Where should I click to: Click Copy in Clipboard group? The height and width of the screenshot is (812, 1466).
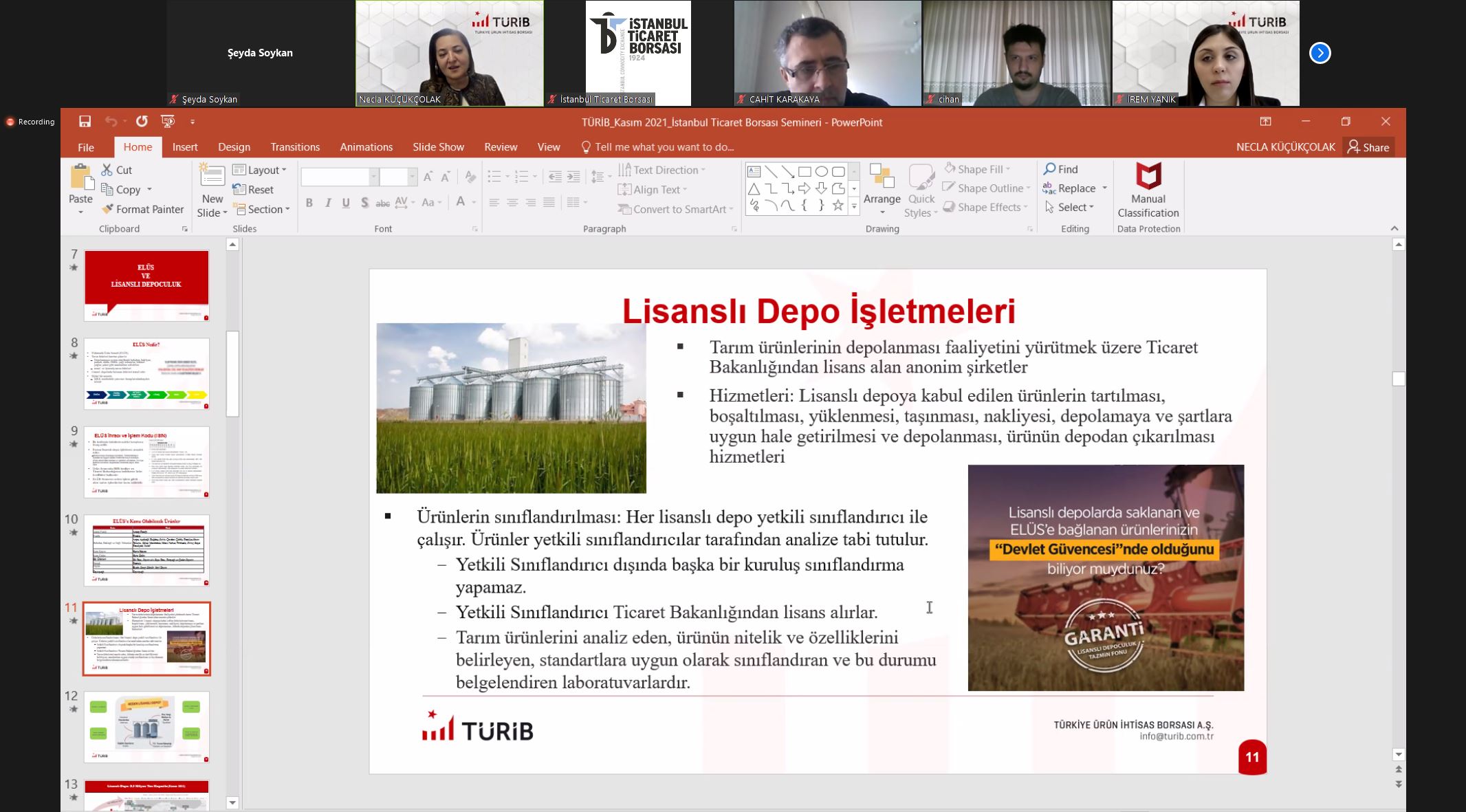tap(127, 190)
